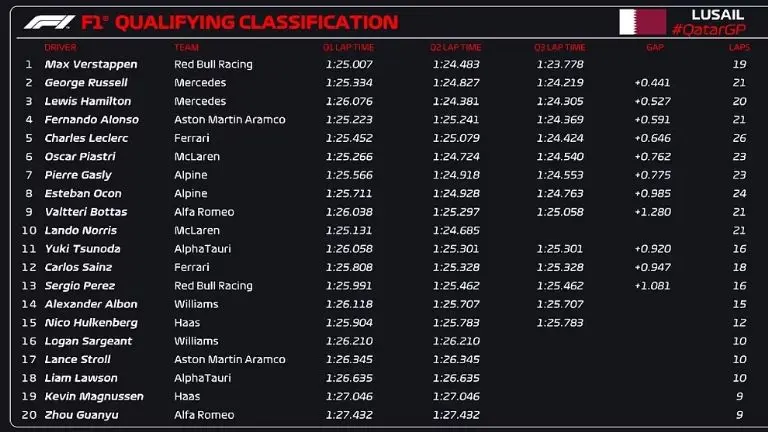Image resolution: width=768 pixels, height=432 pixels.
Task: Click the GAP column header
Action: click(x=655, y=47)
